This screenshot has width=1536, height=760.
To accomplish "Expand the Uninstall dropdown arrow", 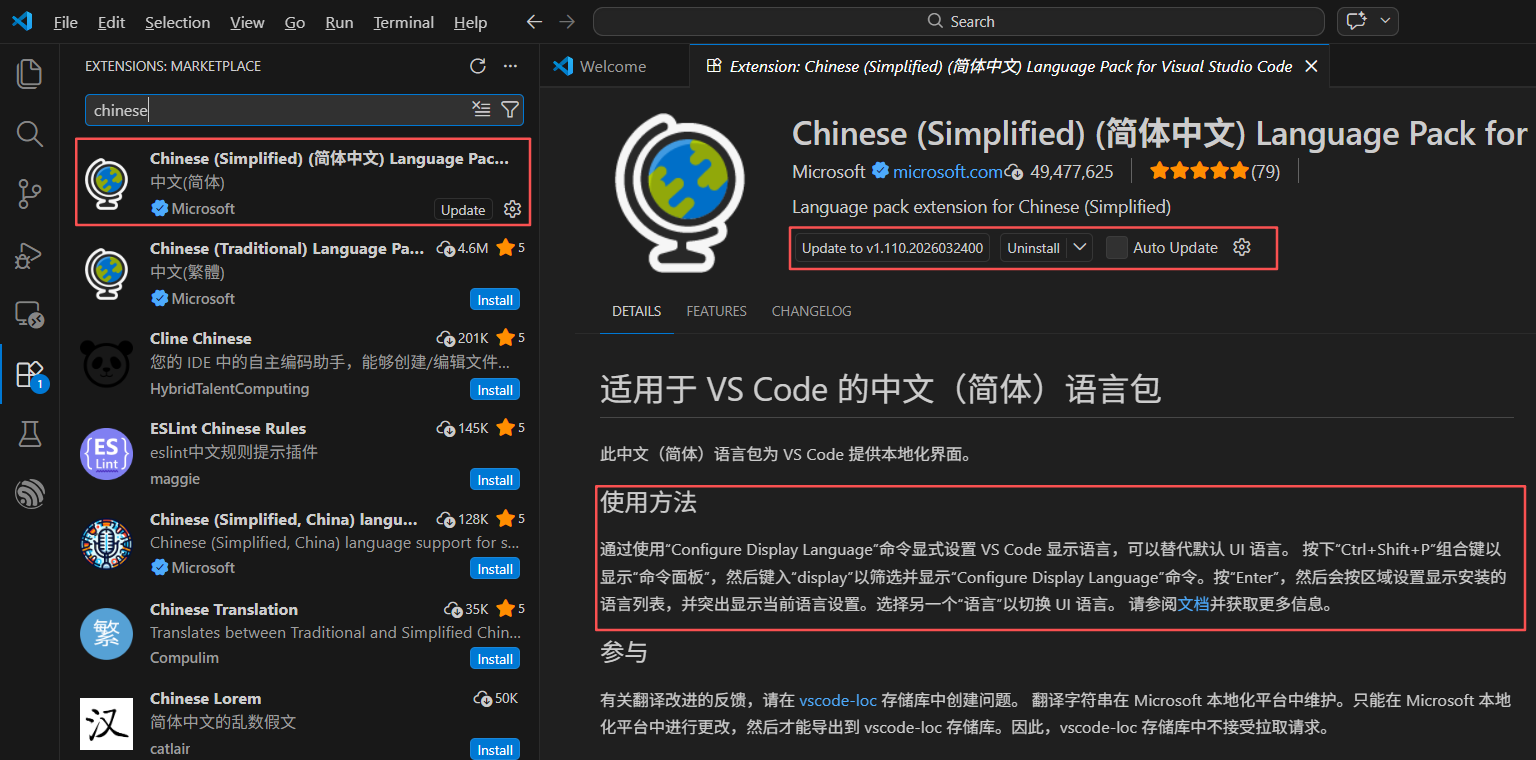I will (1079, 247).
